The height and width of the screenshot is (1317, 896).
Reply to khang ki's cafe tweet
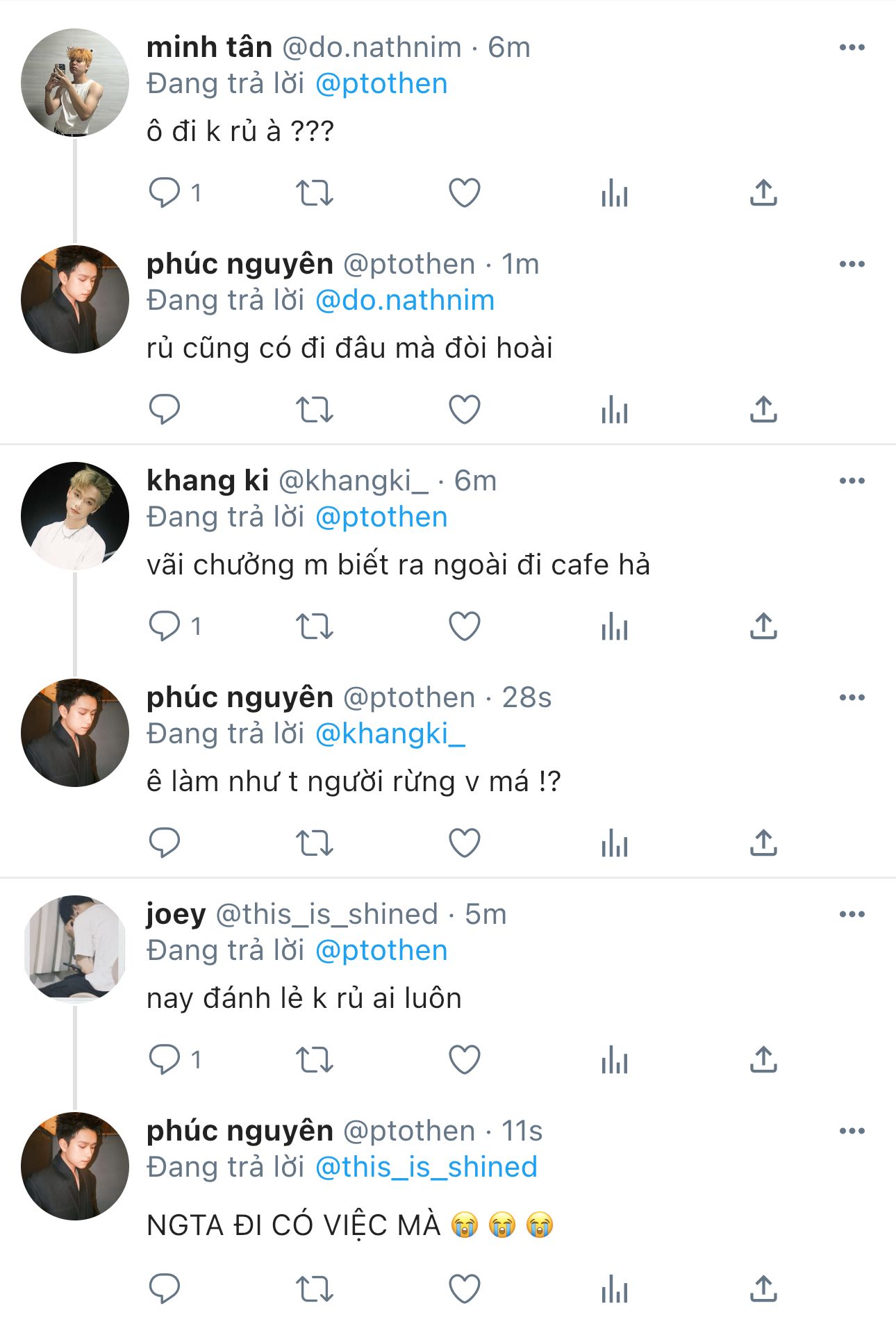click(165, 626)
